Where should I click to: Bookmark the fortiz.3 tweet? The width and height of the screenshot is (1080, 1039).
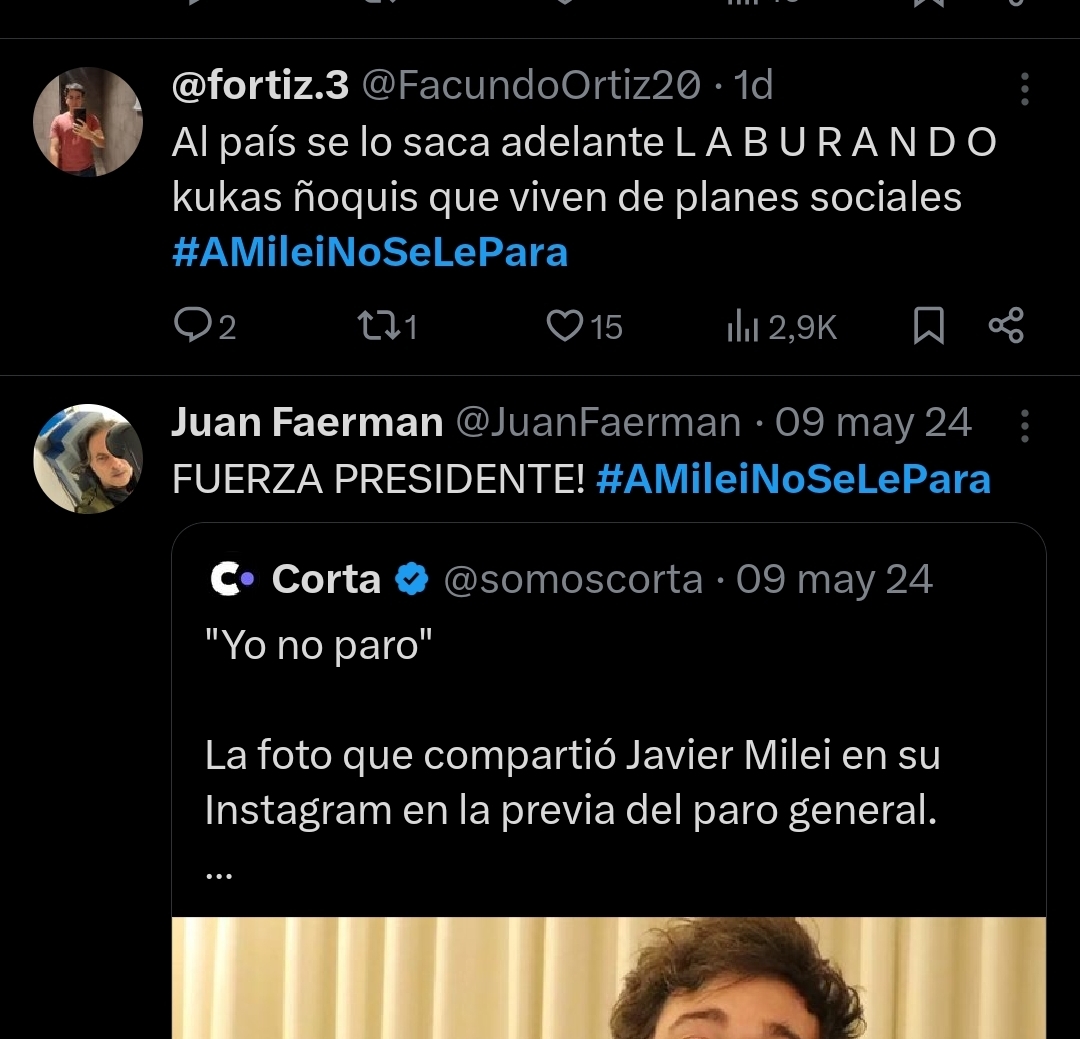coord(929,326)
